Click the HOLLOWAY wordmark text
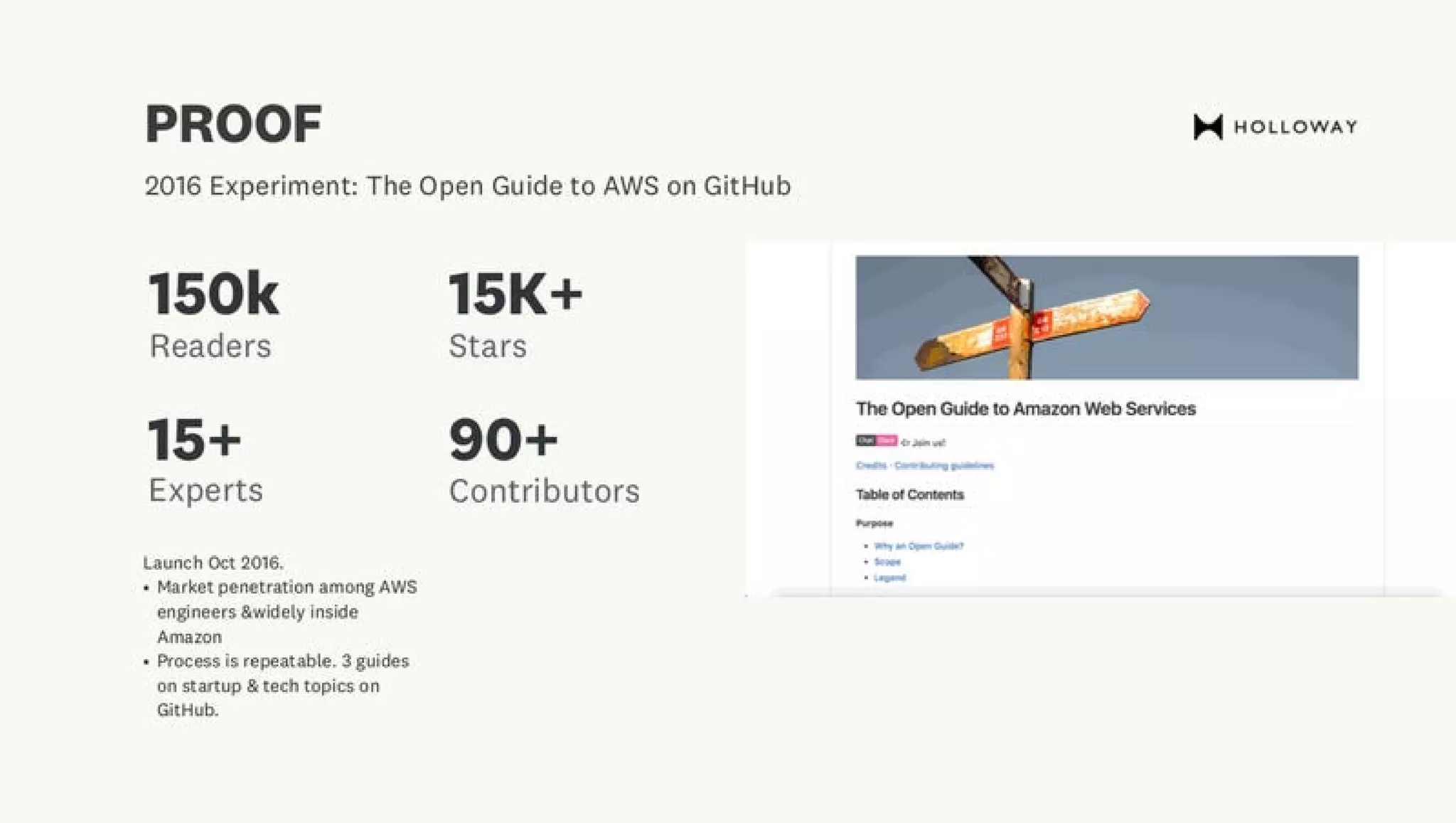Image resolution: width=1456 pixels, height=823 pixels. [x=1295, y=127]
